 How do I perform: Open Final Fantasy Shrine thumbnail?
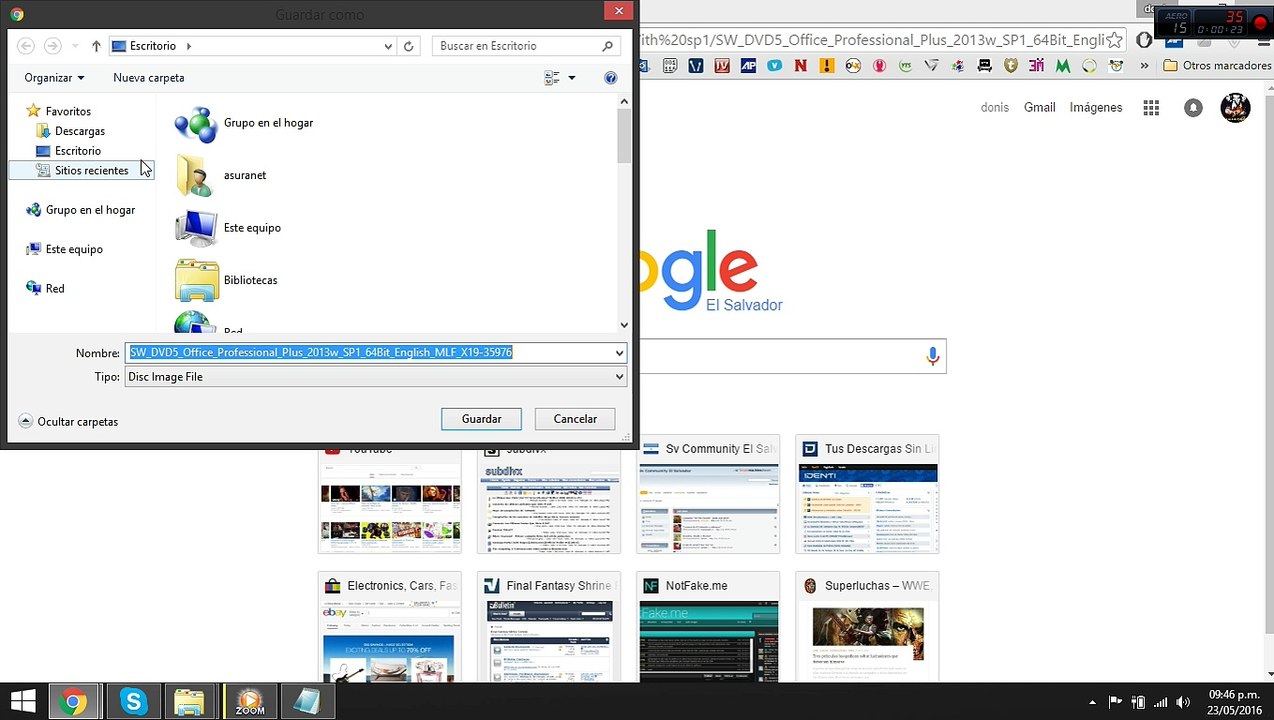(x=549, y=628)
